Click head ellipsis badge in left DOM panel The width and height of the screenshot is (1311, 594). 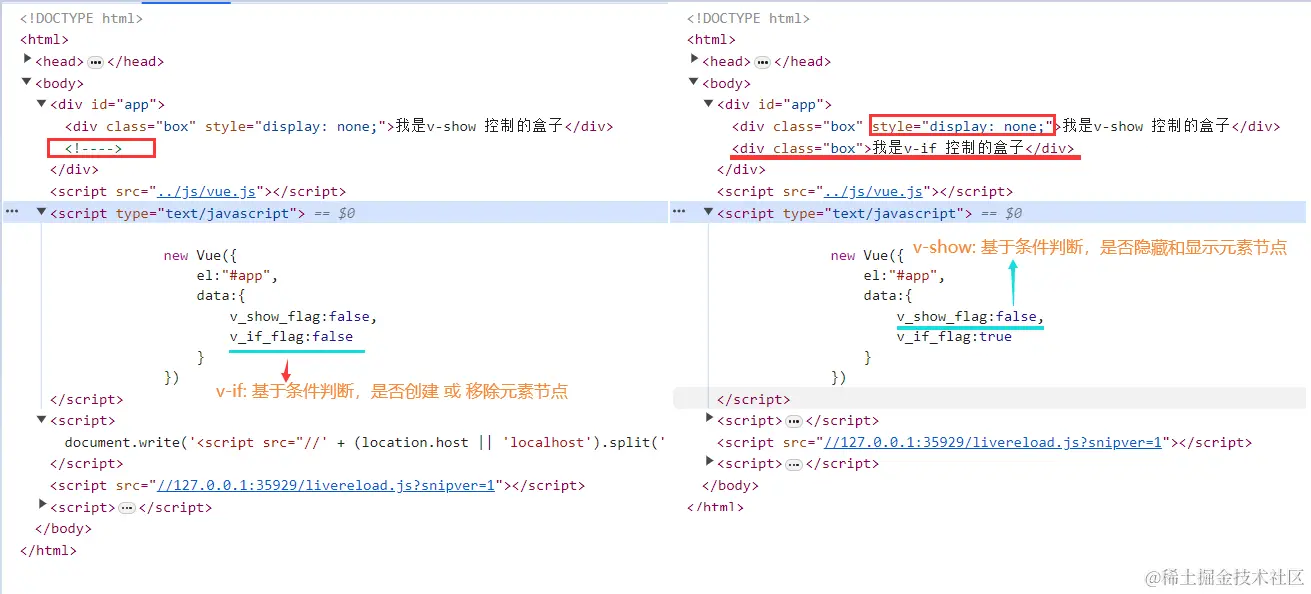tap(96, 61)
